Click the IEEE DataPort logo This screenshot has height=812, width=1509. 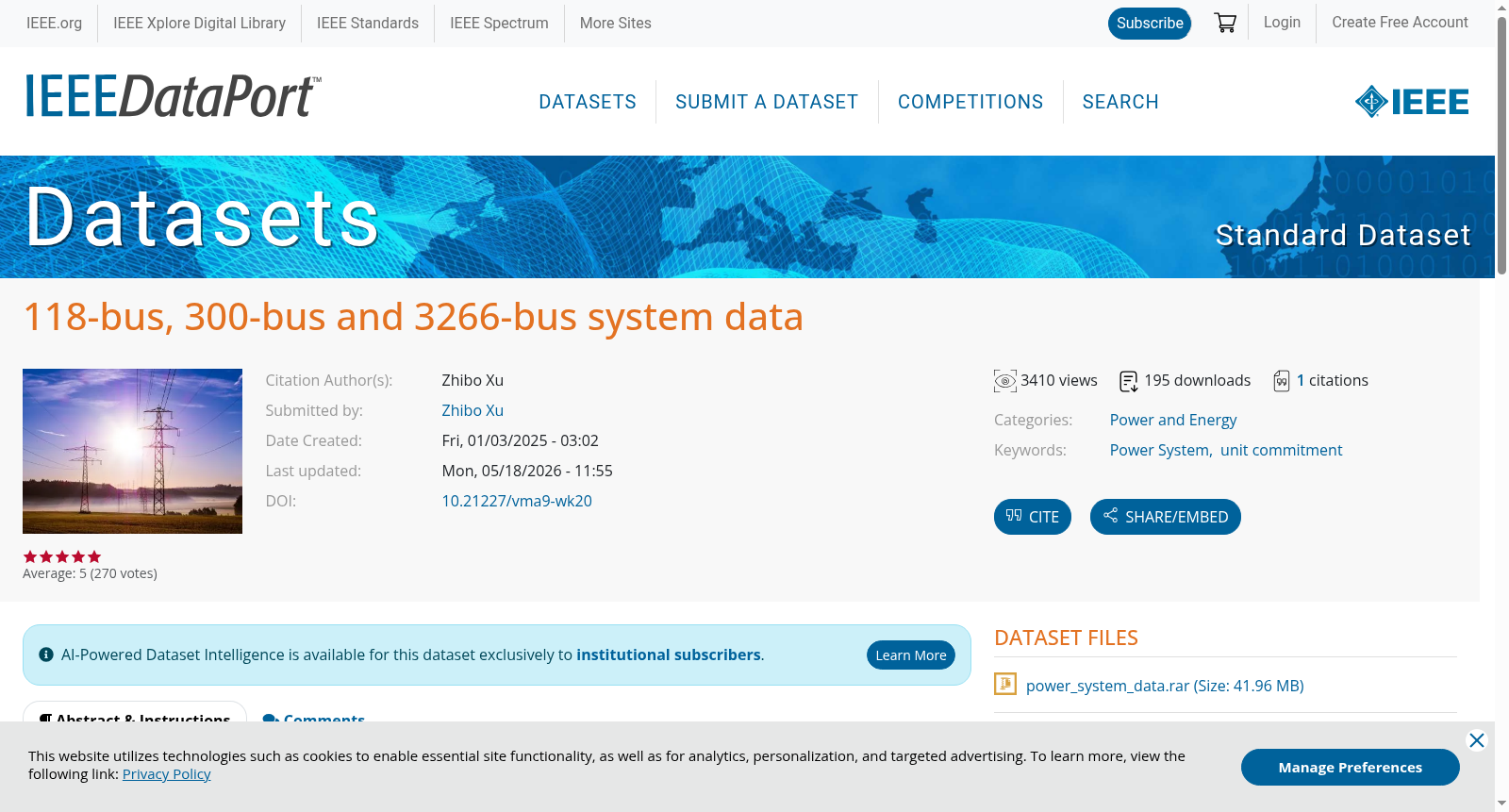(173, 96)
